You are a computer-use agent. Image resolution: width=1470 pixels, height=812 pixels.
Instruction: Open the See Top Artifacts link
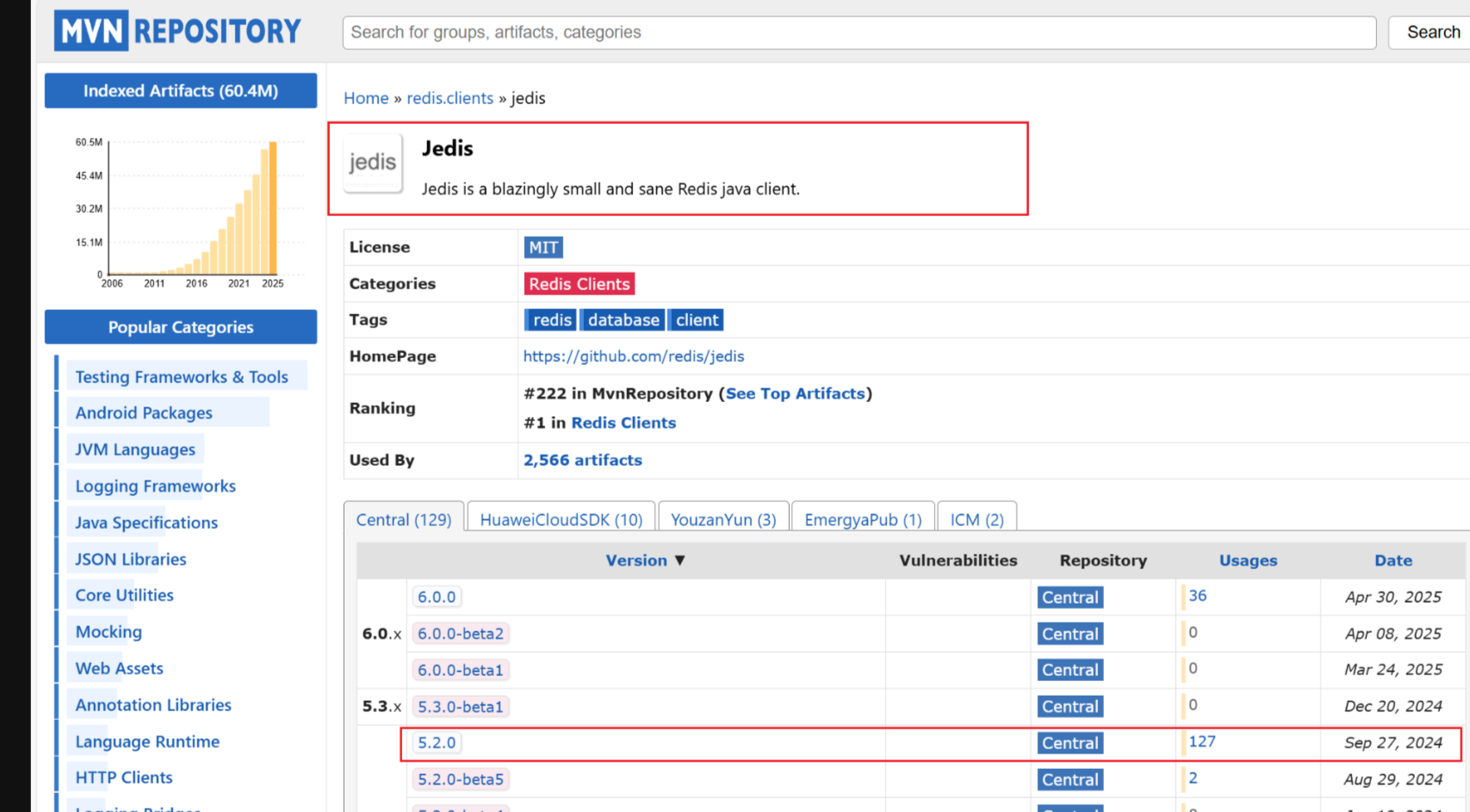795,394
